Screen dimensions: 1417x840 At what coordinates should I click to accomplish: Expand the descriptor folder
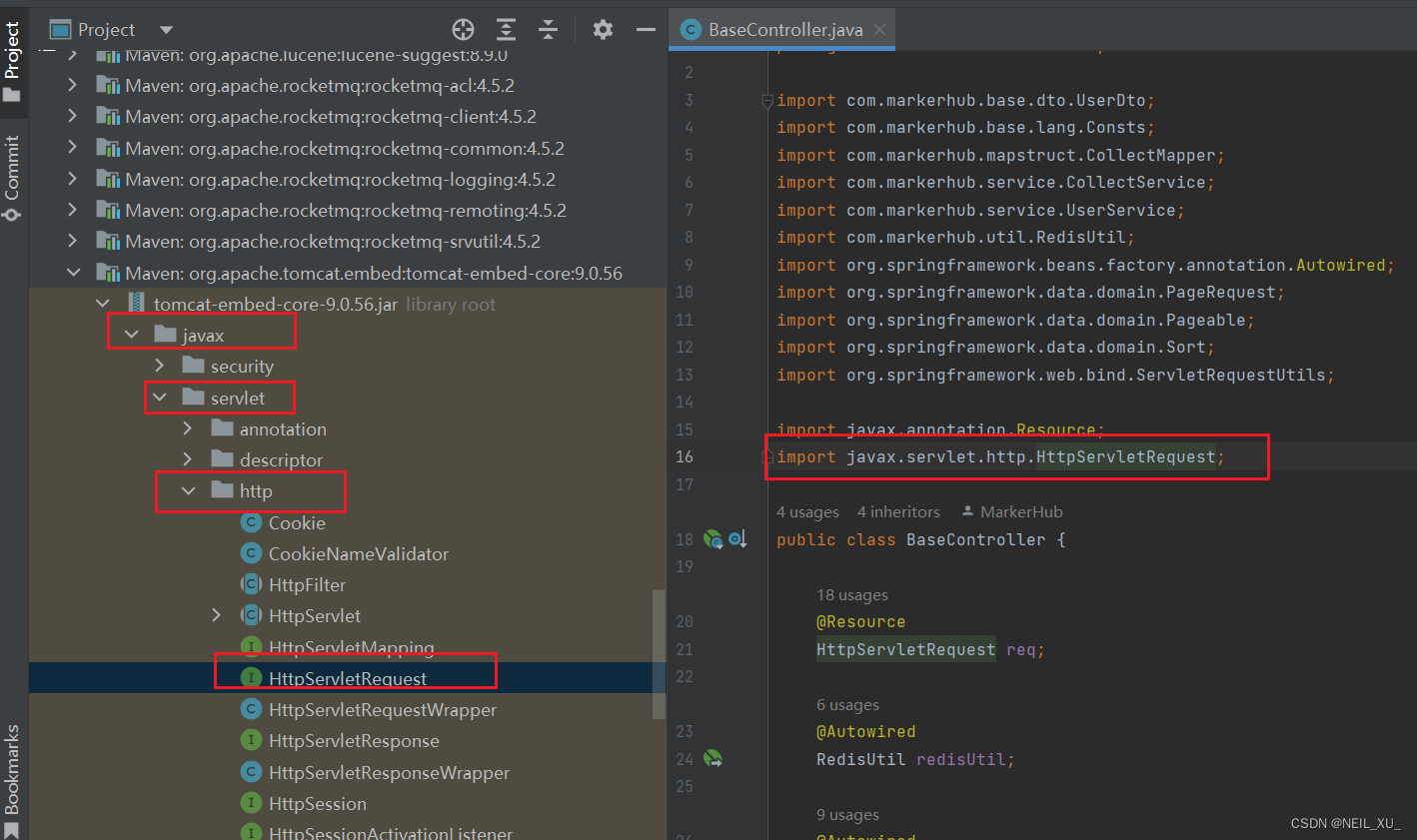pyautogui.click(x=188, y=459)
